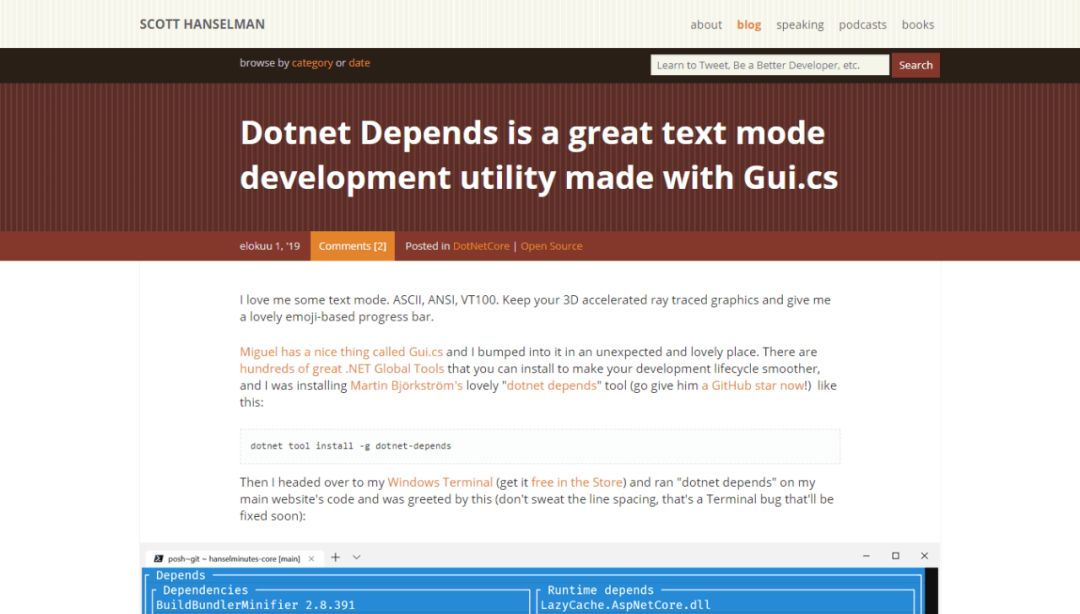The height and width of the screenshot is (614, 1080).
Task: Select the posh-git hanselminutes-core terminal tab
Action: click(x=234, y=558)
